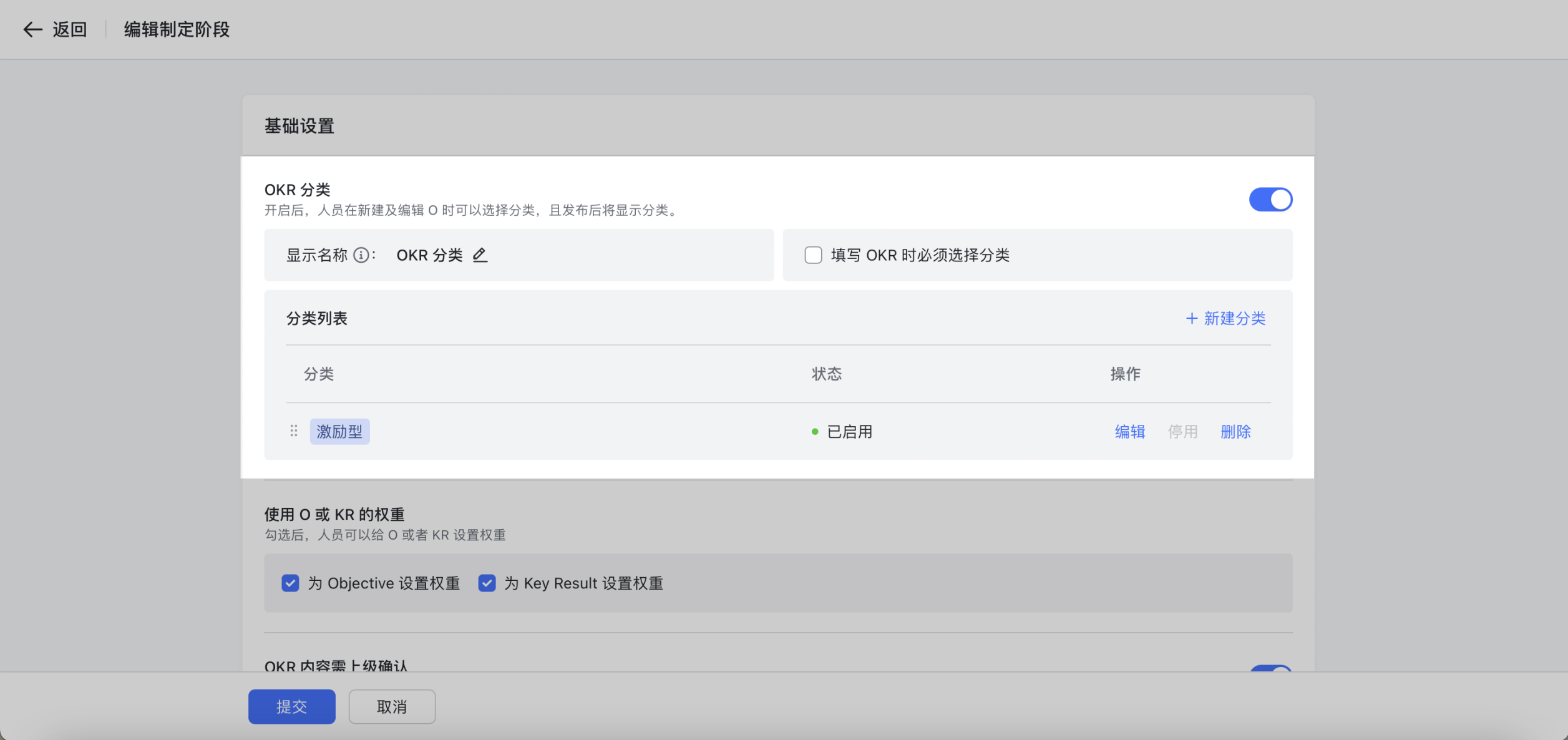Uncheck 为 Key Result 设置权重 checkbox

click(x=487, y=583)
